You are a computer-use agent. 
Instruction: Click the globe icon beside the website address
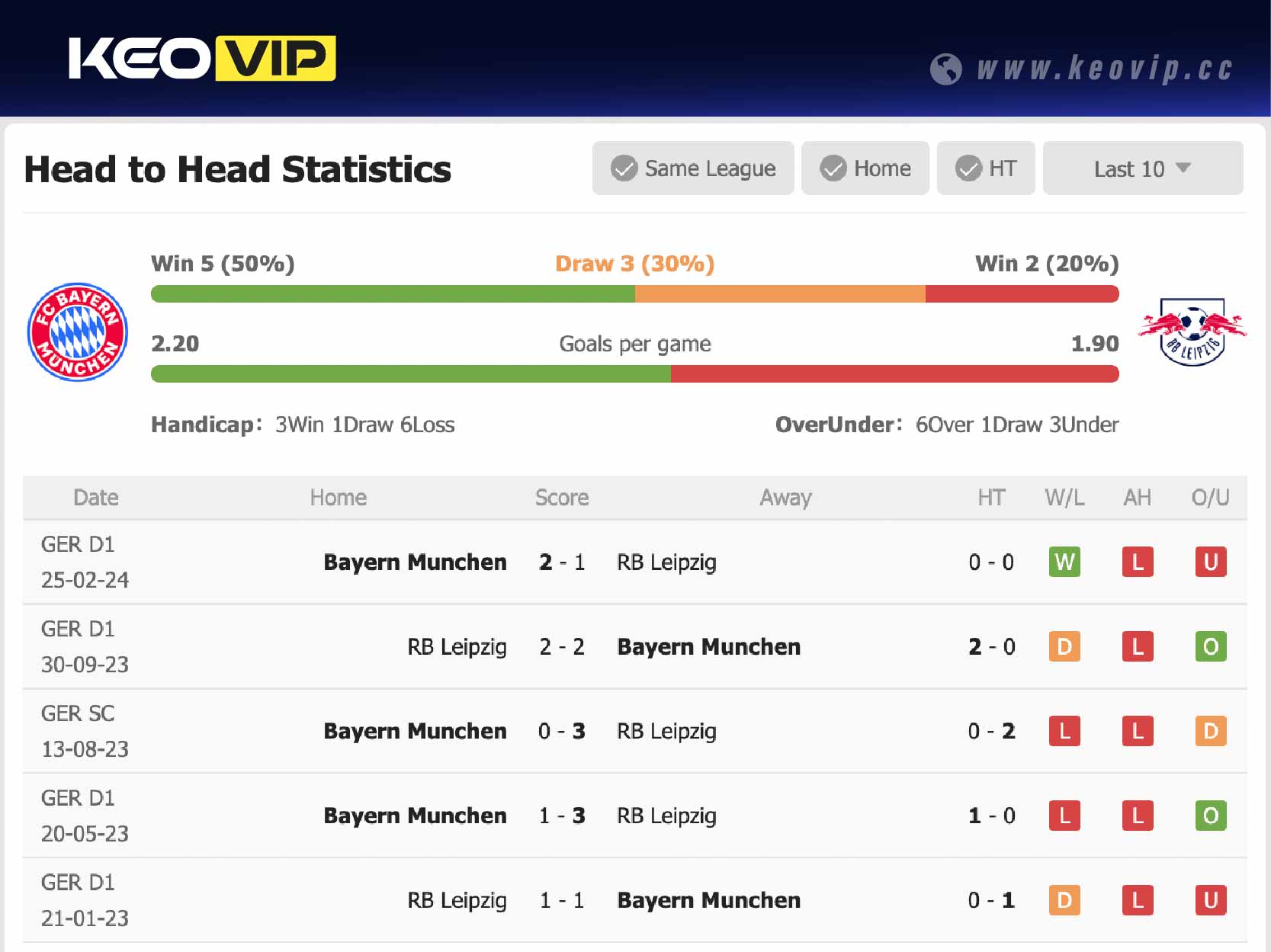tap(945, 69)
